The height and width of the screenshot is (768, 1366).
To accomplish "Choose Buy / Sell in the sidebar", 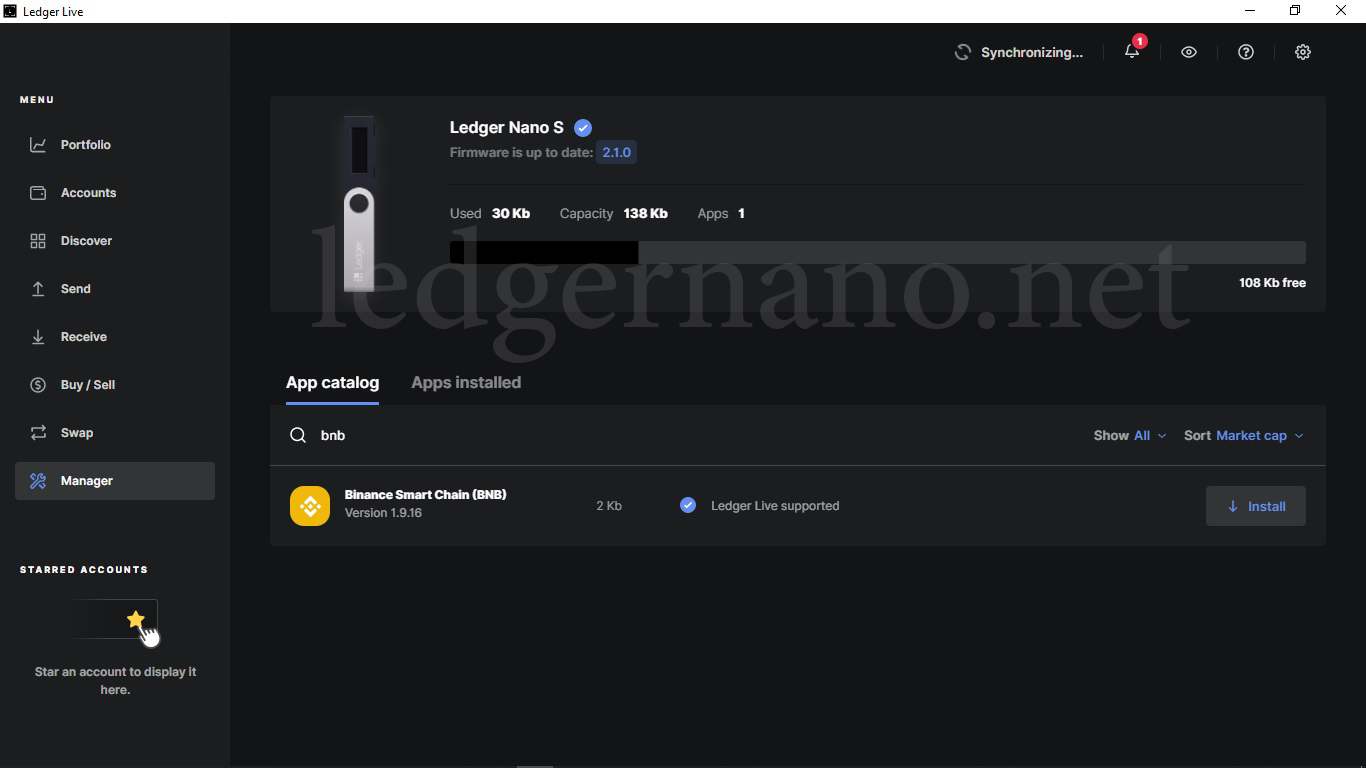I will click(x=115, y=385).
